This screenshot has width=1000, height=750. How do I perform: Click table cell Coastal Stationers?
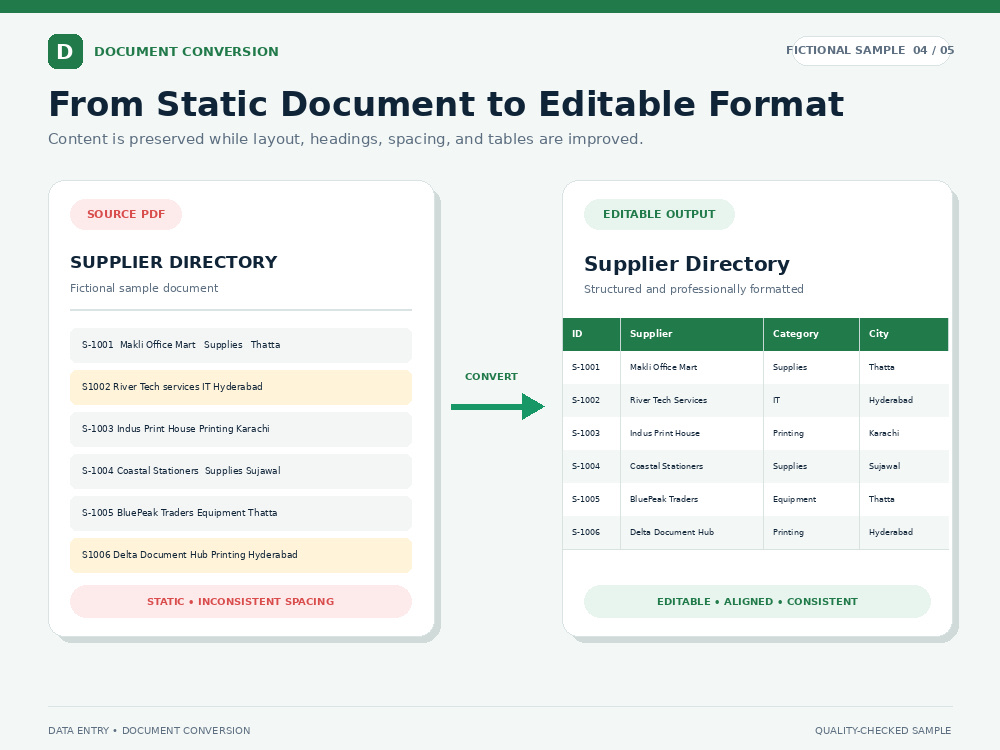[692, 467]
